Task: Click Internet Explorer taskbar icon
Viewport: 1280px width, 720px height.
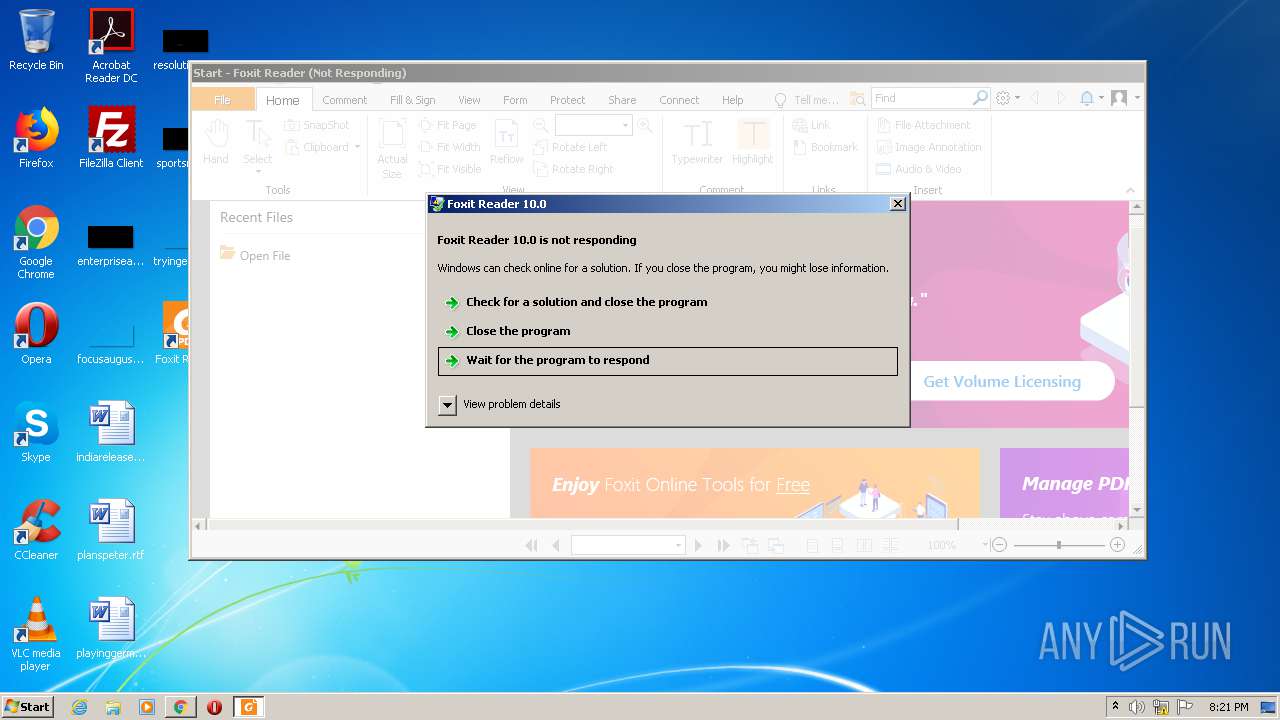Action: click(79, 707)
